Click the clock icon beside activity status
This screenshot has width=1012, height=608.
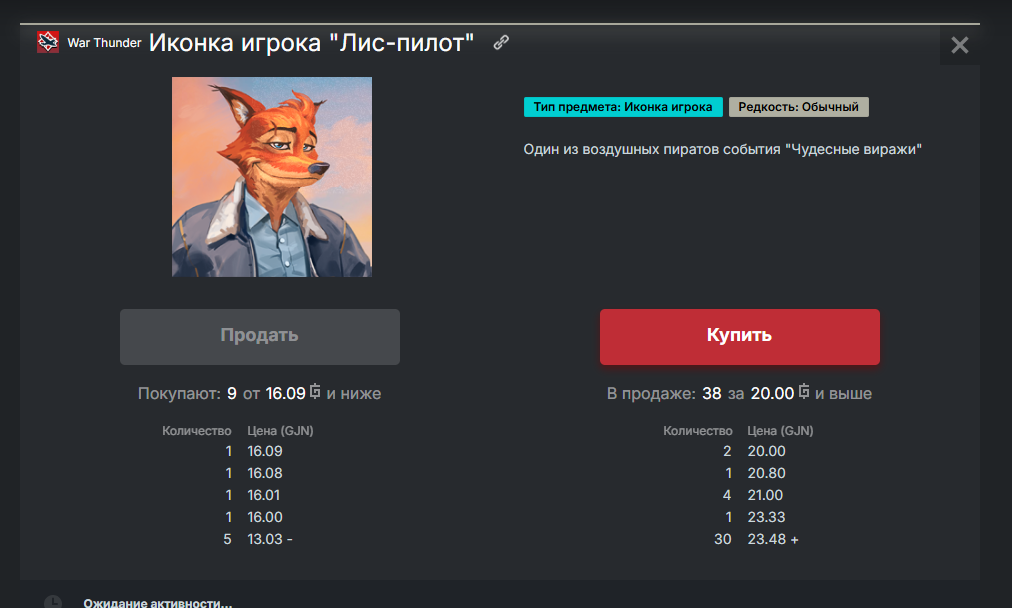(53, 602)
